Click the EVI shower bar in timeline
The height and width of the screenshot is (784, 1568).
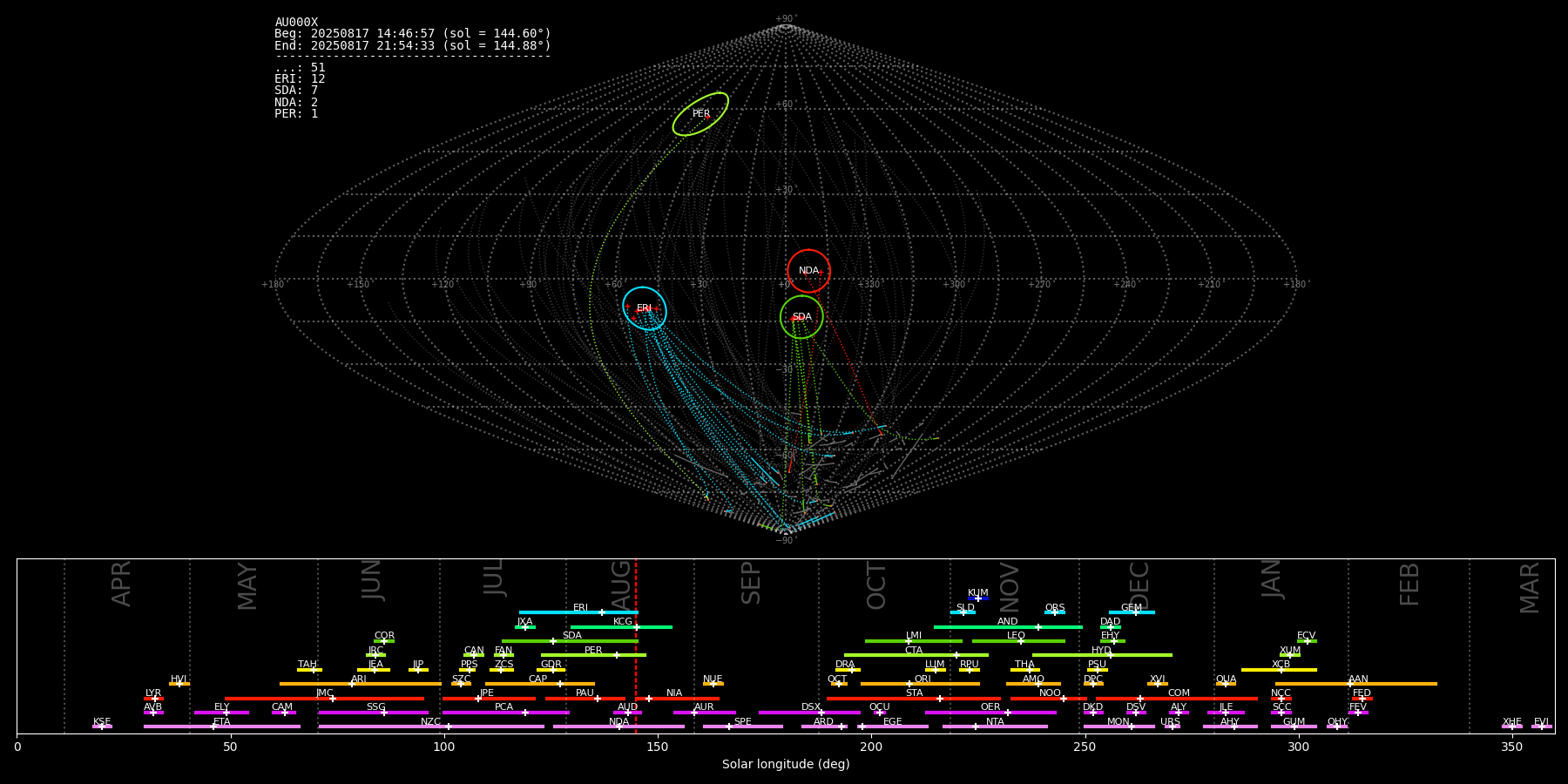(1542, 727)
